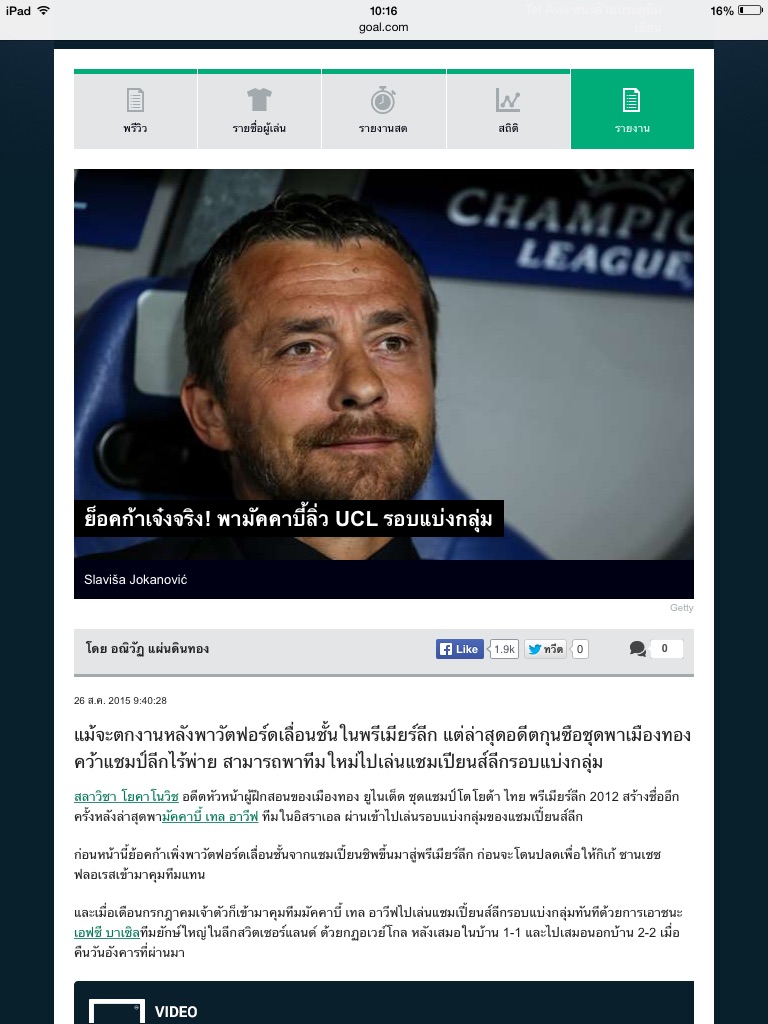Click the comment count box showing 0
The width and height of the screenshot is (768, 1024).
click(x=665, y=648)
